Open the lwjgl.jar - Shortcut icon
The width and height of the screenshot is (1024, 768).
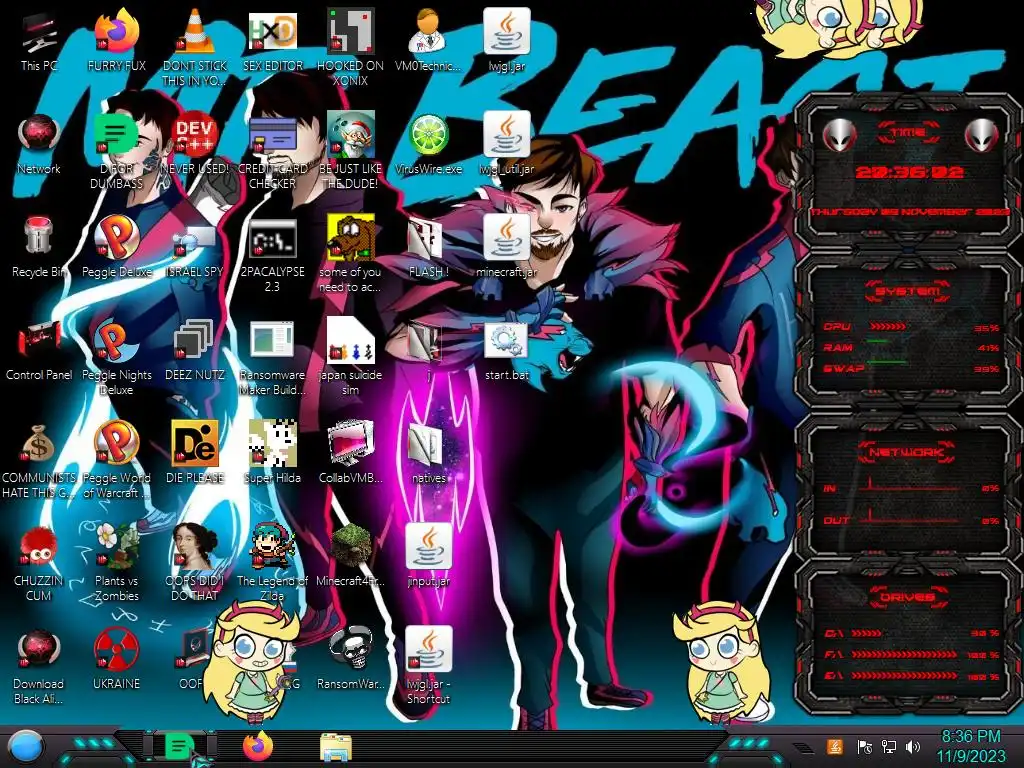pos(428,649)
